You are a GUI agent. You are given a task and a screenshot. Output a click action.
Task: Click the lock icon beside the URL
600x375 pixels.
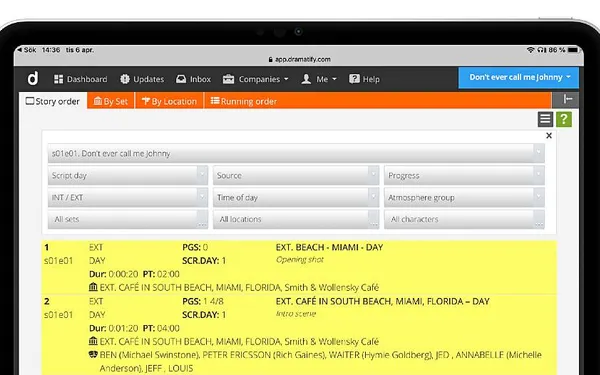point(271,59)
